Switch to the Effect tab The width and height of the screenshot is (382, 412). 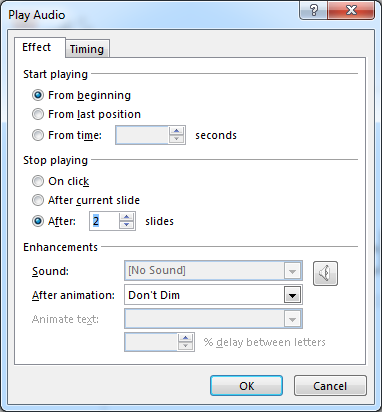37,47
